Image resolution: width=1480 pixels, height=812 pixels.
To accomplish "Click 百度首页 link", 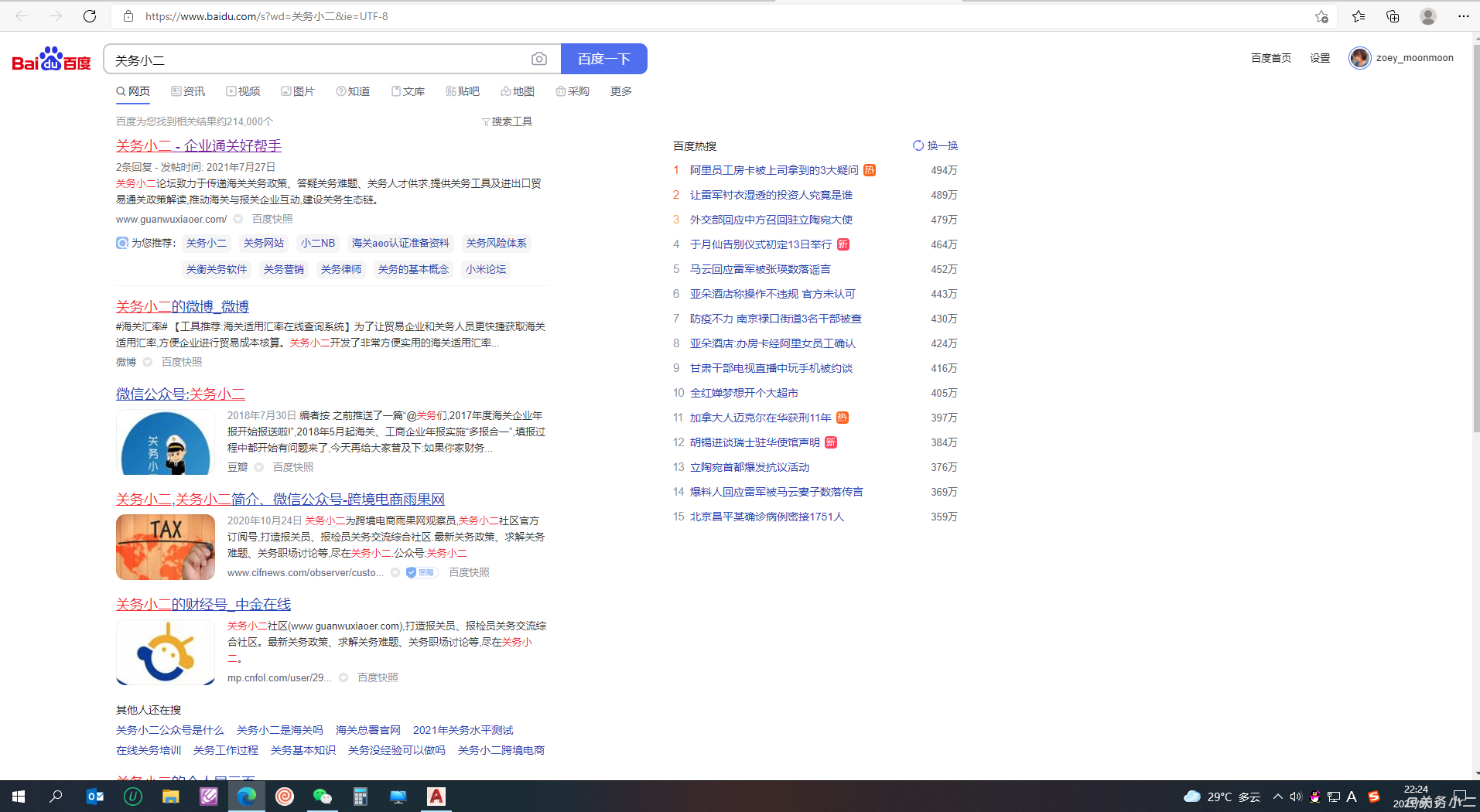I will (1271, 58).
